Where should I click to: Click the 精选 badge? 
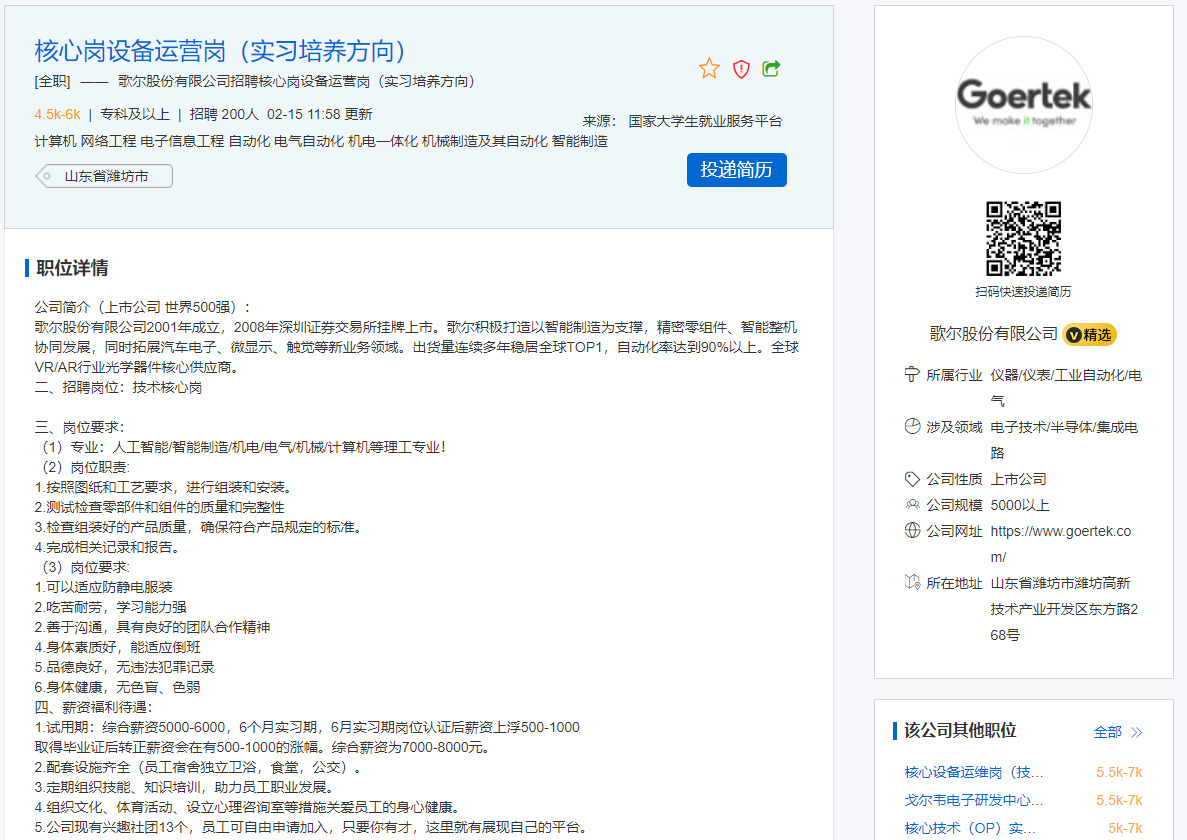[1089, 334]
